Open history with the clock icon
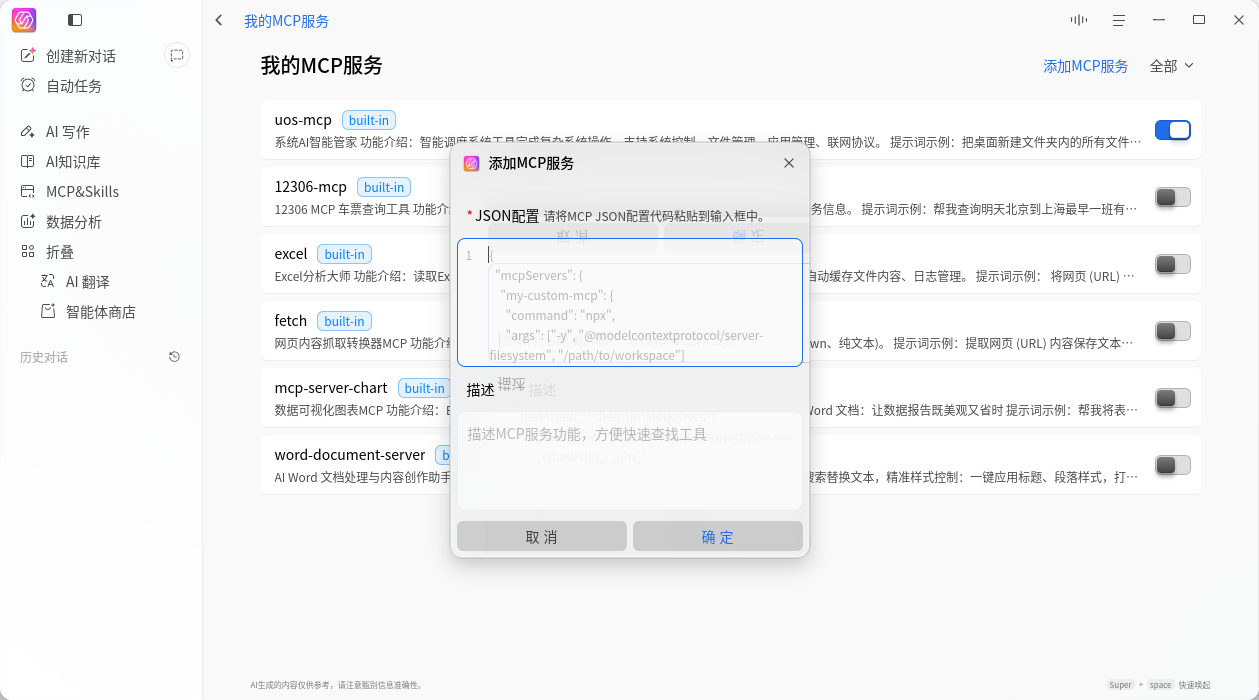This screenshot has width=1259, height=700. tap(175, 357)
